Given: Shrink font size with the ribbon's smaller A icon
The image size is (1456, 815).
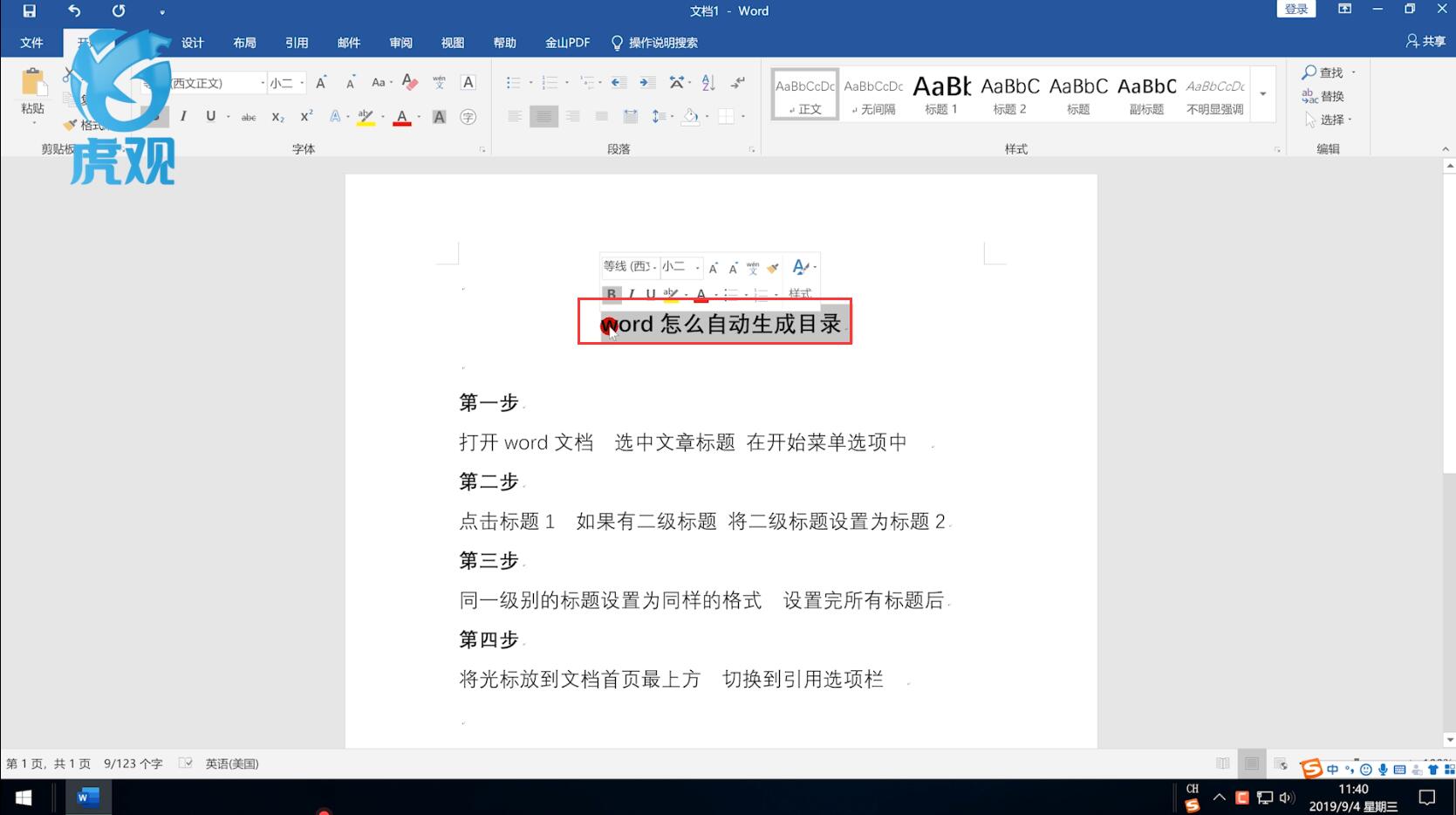Looking at the screenshot, I should click(350, 83).
